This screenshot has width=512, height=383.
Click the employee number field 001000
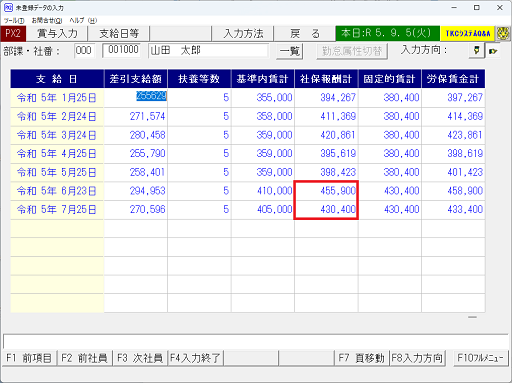point(122,50)
